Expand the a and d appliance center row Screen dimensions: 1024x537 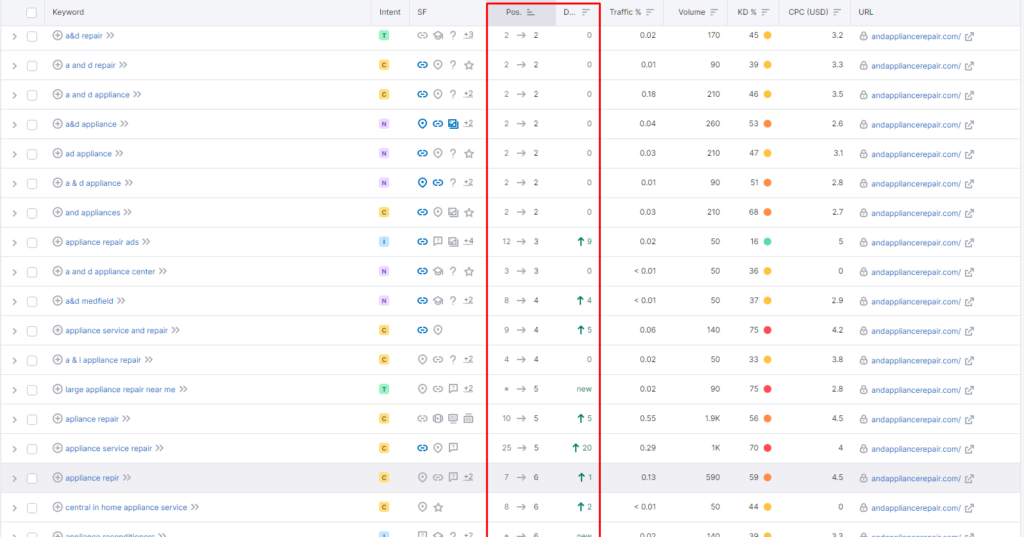pos(14,272)
